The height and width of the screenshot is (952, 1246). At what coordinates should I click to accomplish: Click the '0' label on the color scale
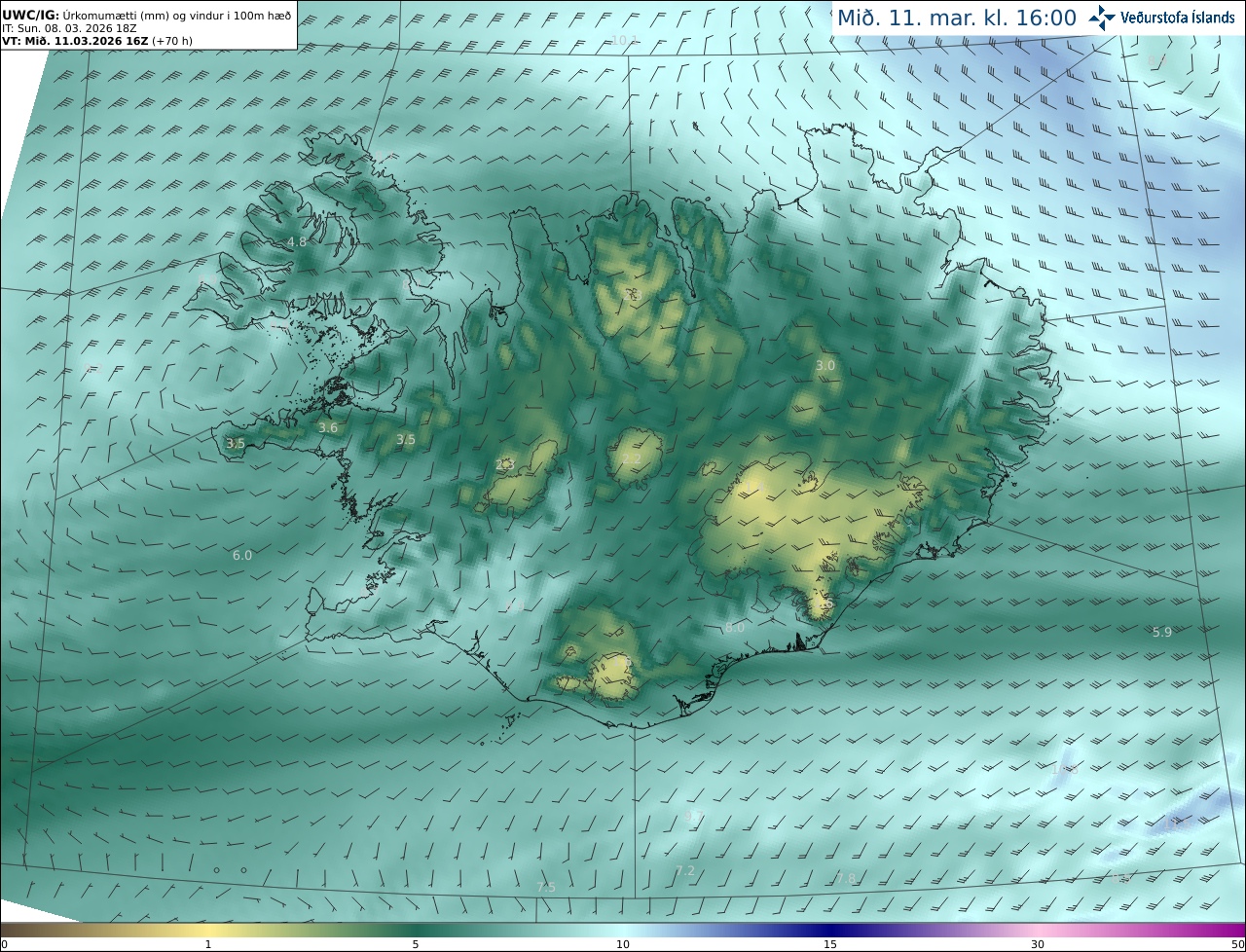coord(4,944)
